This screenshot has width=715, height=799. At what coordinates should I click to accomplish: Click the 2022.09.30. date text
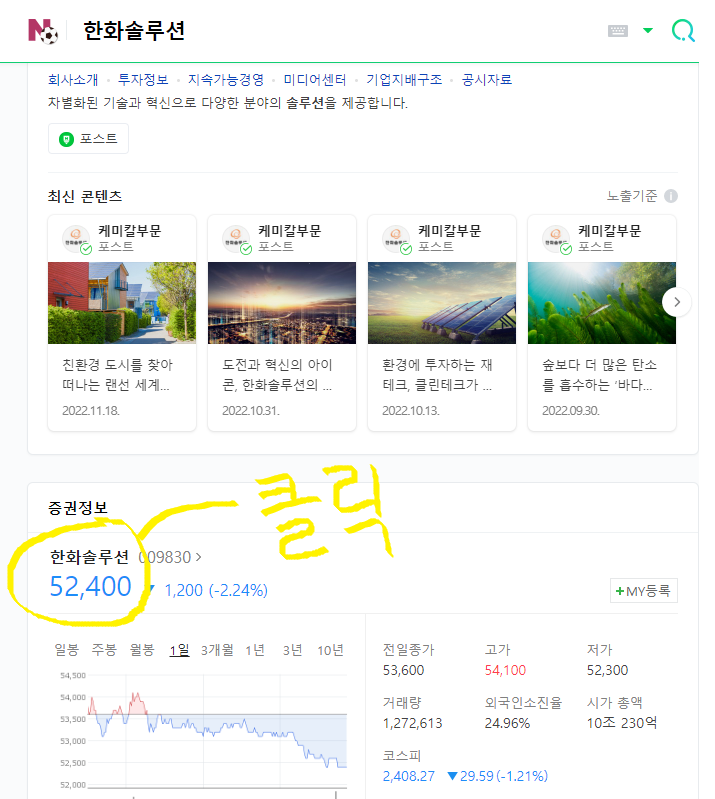click(571, 411)
